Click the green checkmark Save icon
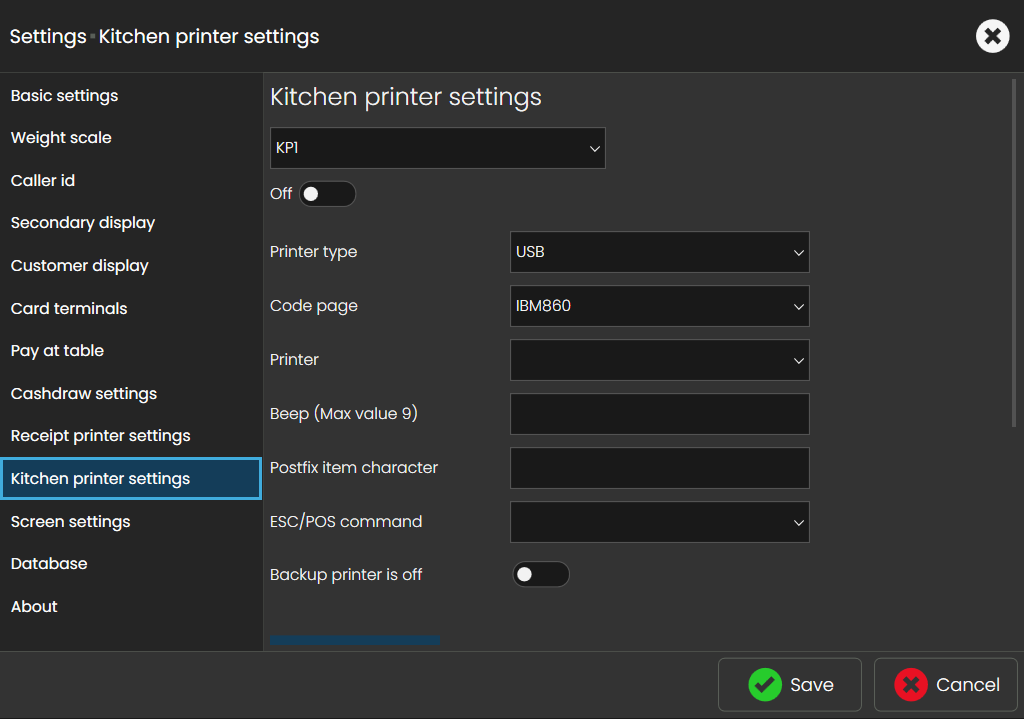 (x=765, y=685)
